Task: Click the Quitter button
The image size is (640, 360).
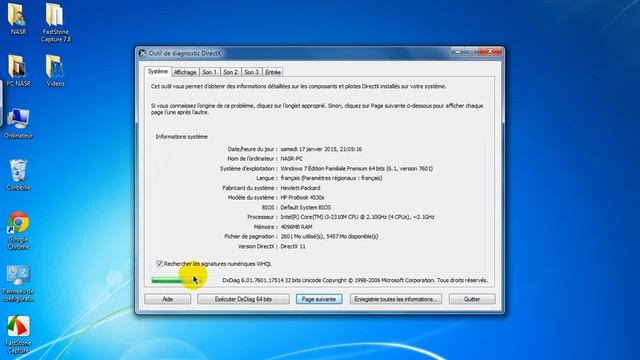Action: pos(472,299)
